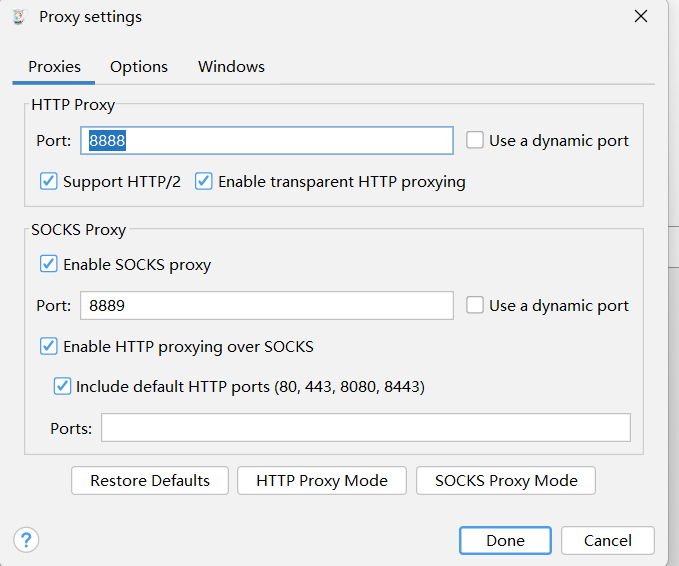Click the Charles icon in the title bar
The width and height of the screenshot is (679, 566).
tap(18, 17)
